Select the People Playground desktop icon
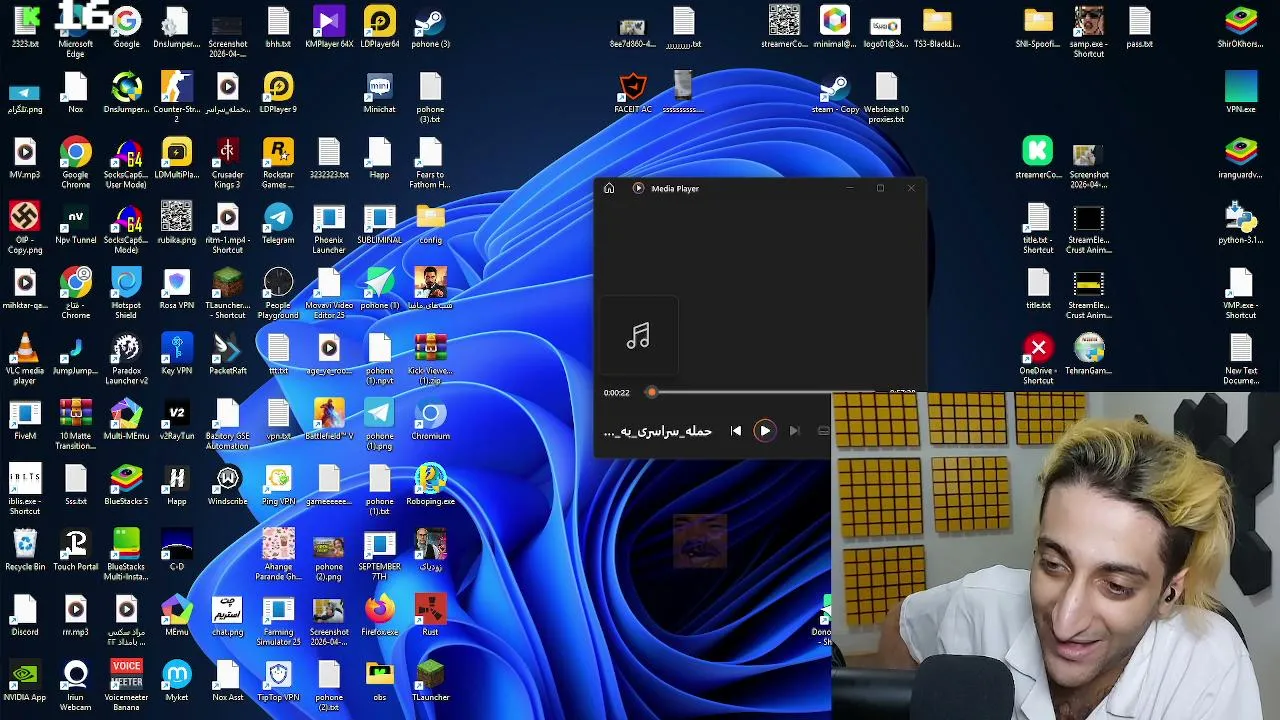 (x=278, y=293)
